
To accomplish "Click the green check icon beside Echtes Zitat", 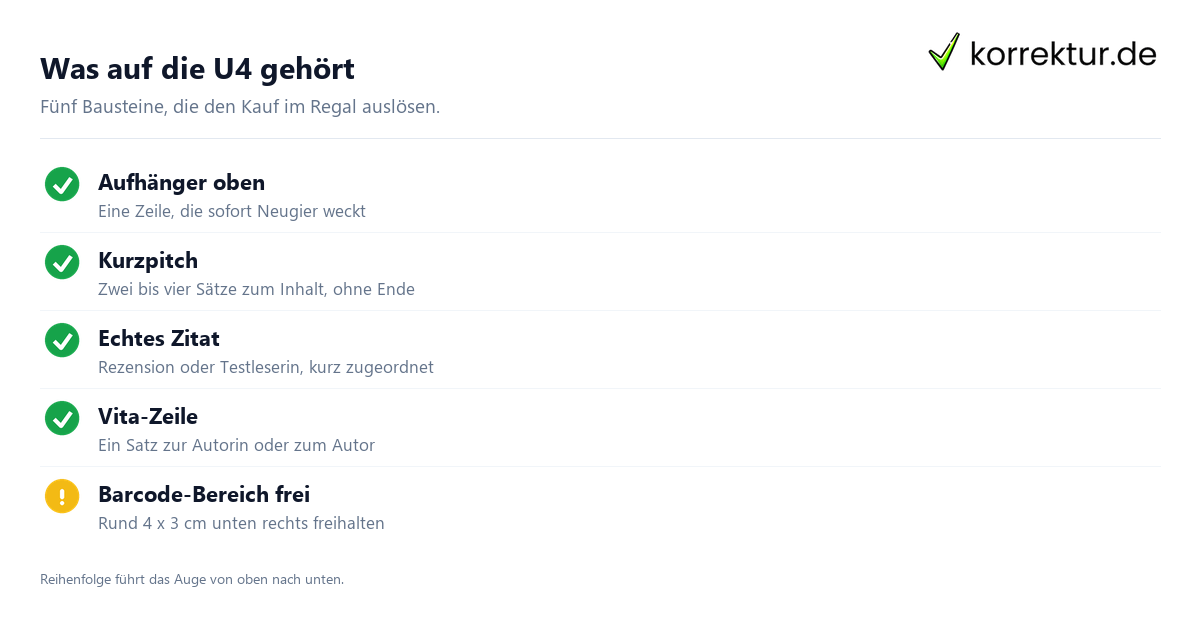I will coord(62,340).
